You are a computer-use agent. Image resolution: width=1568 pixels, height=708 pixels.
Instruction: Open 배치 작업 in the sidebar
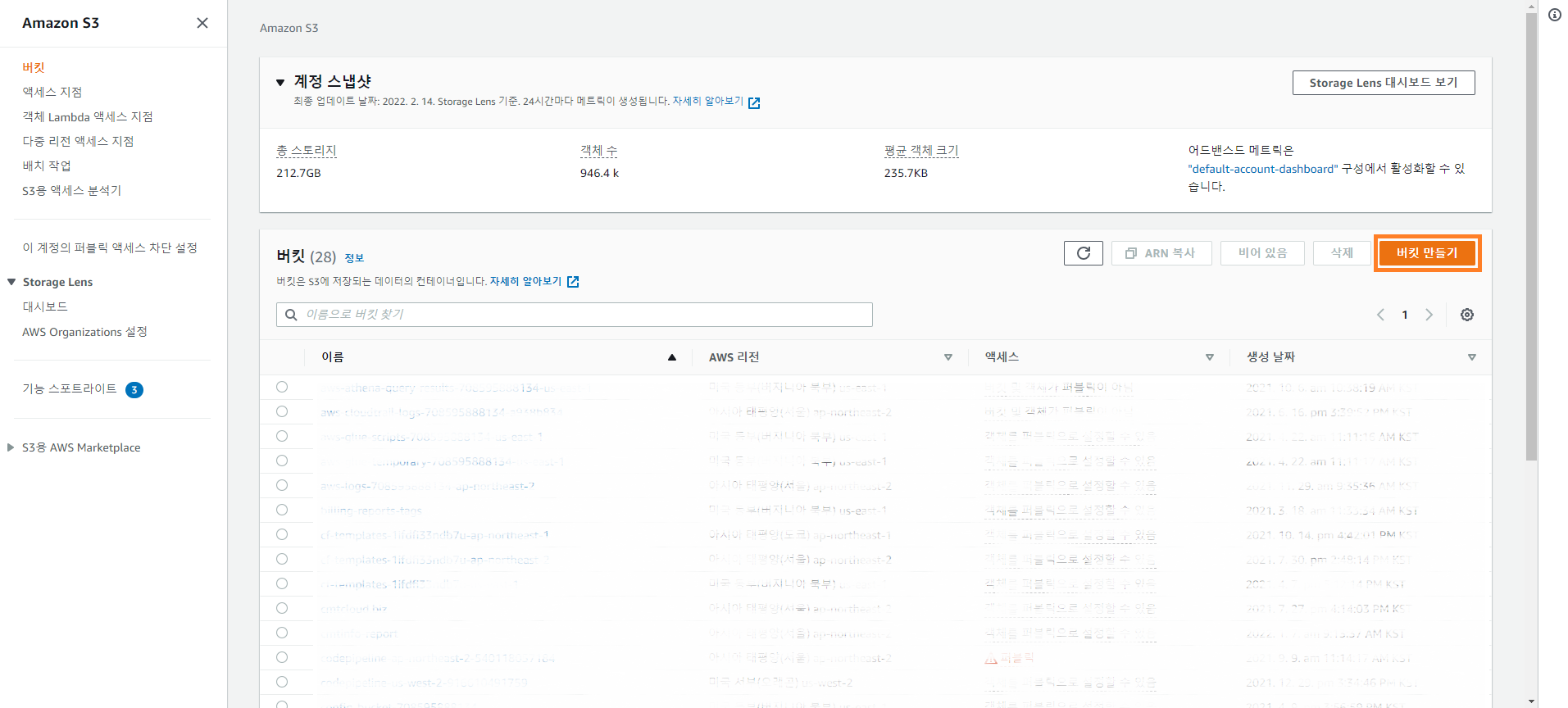[47, 166]
